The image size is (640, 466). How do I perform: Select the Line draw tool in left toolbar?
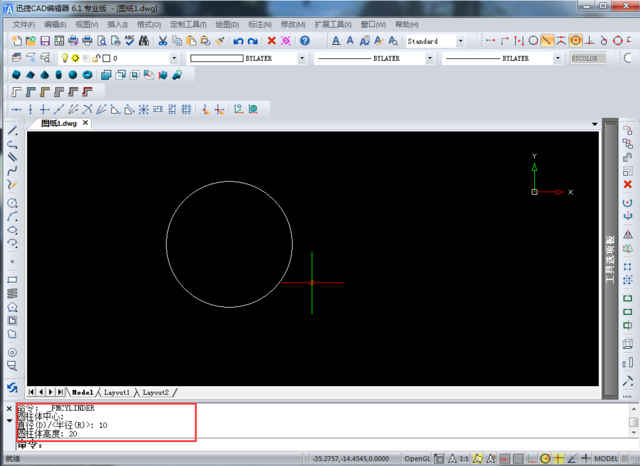point(12,131)
